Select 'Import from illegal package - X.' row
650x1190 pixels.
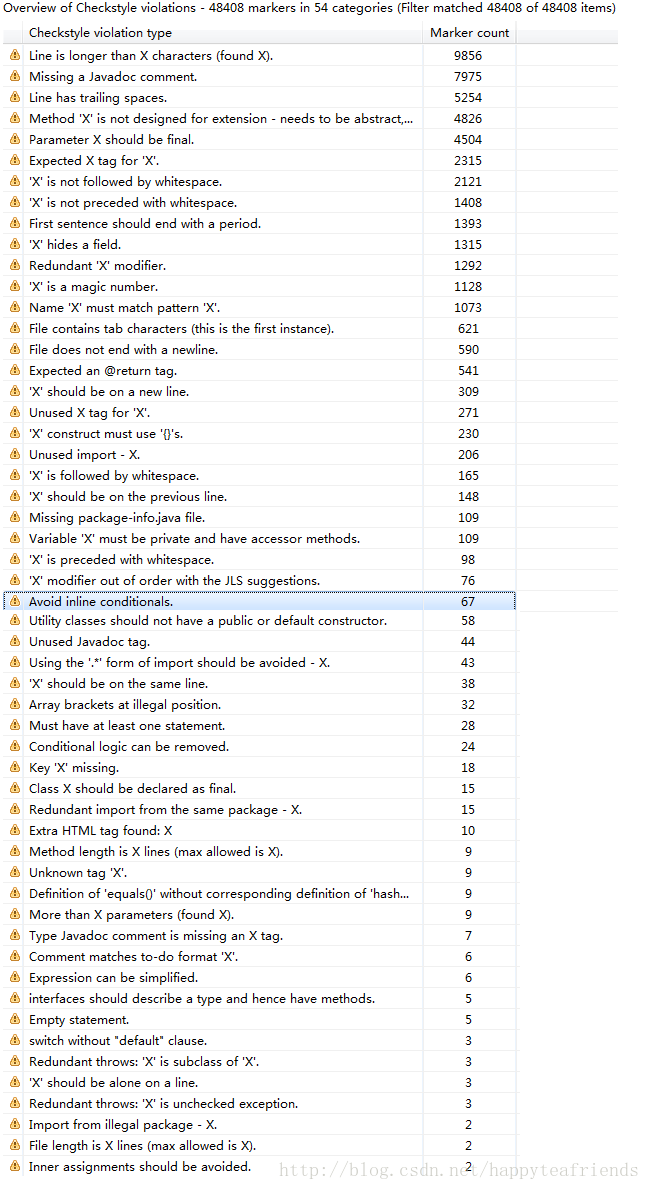point(260,1125)
